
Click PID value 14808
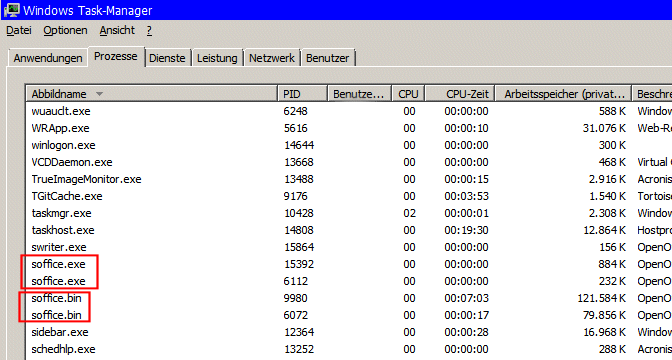(299, 230)
